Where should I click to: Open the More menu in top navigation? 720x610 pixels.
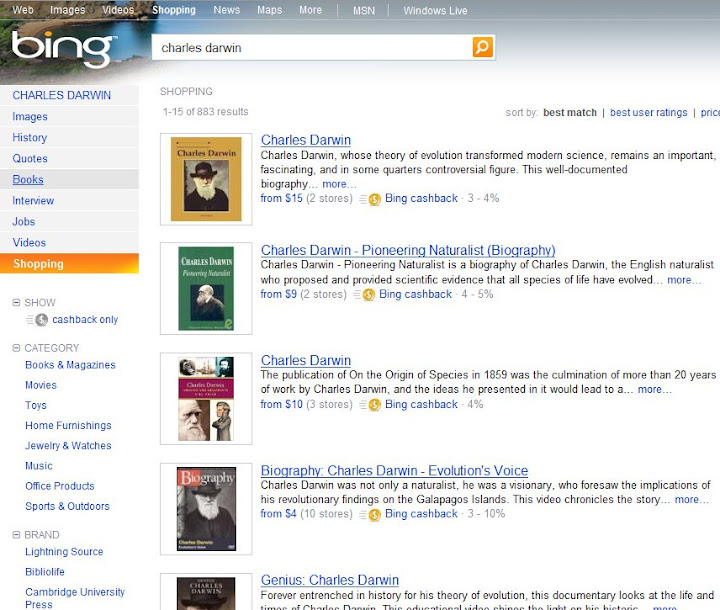[x=310, y=10]
